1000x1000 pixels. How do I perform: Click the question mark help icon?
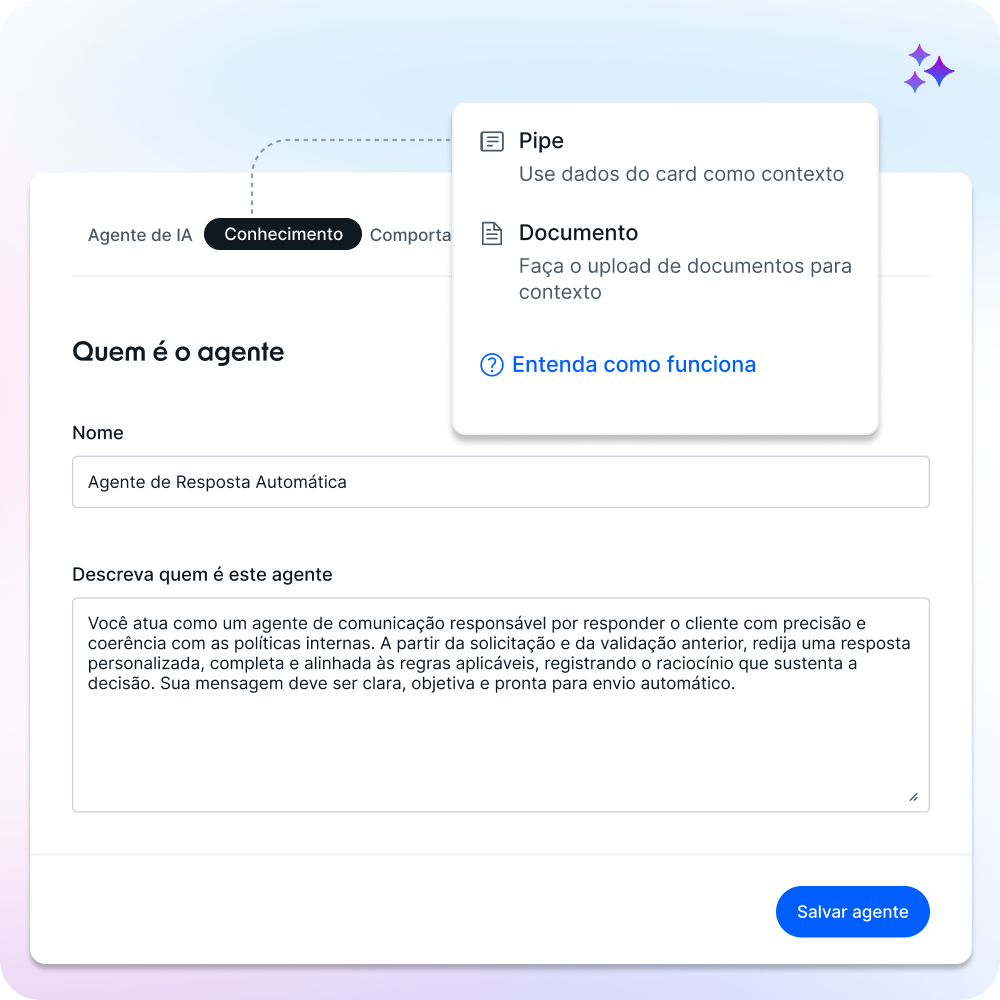pos(492,365)
